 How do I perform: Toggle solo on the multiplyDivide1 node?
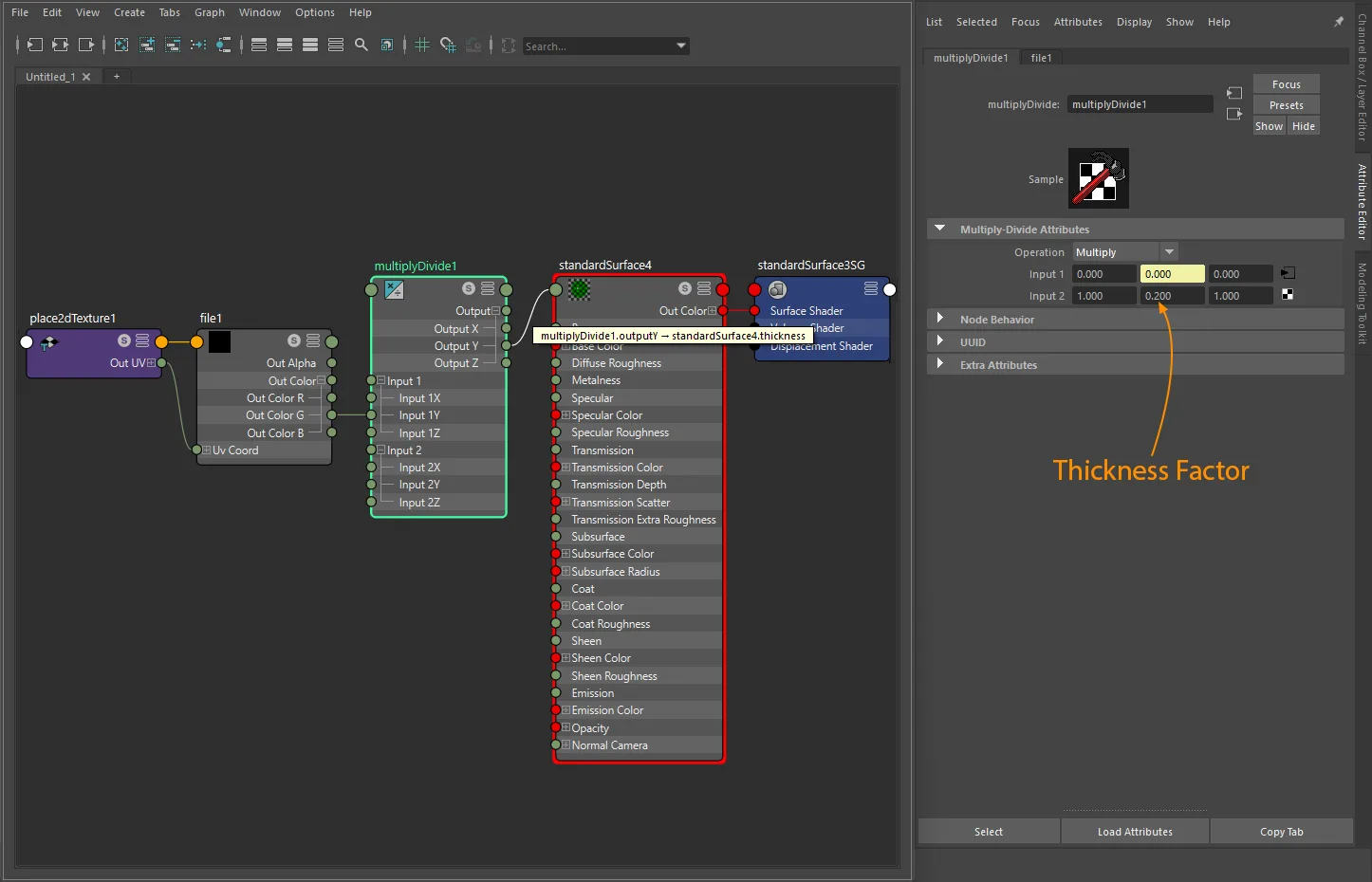click(469, 288)
